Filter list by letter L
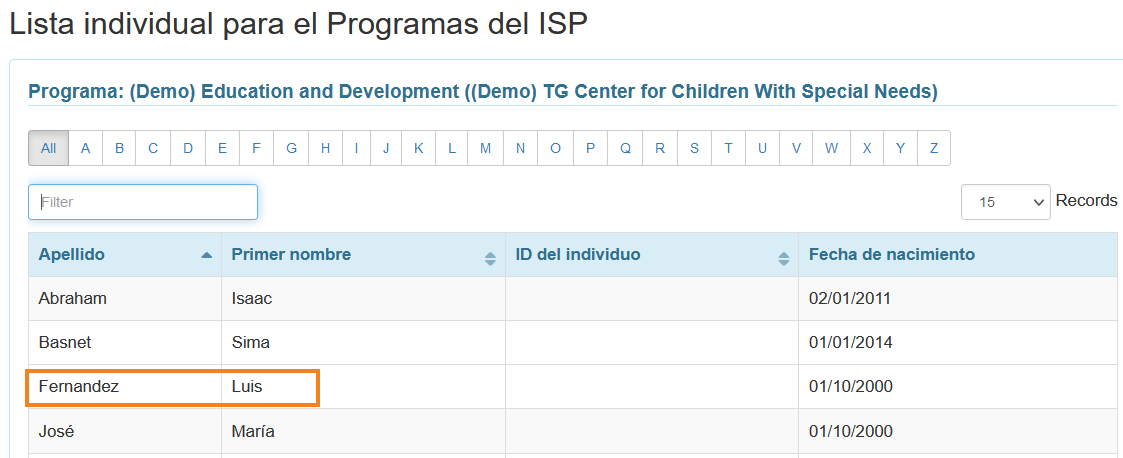1123x458 pixels. click(452, 148)
